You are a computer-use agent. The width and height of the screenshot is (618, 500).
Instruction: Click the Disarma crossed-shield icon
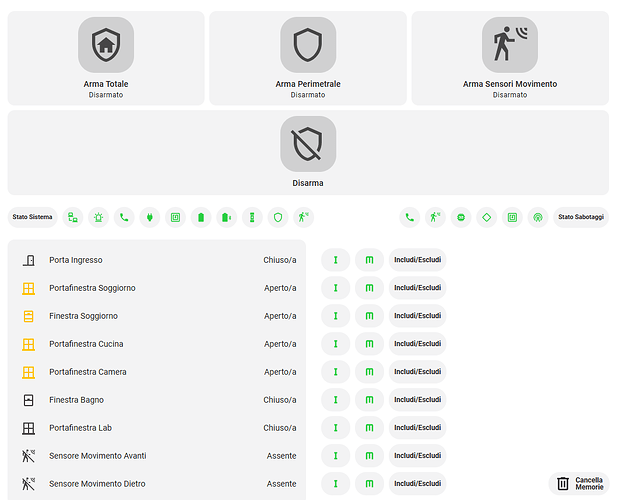308,144
